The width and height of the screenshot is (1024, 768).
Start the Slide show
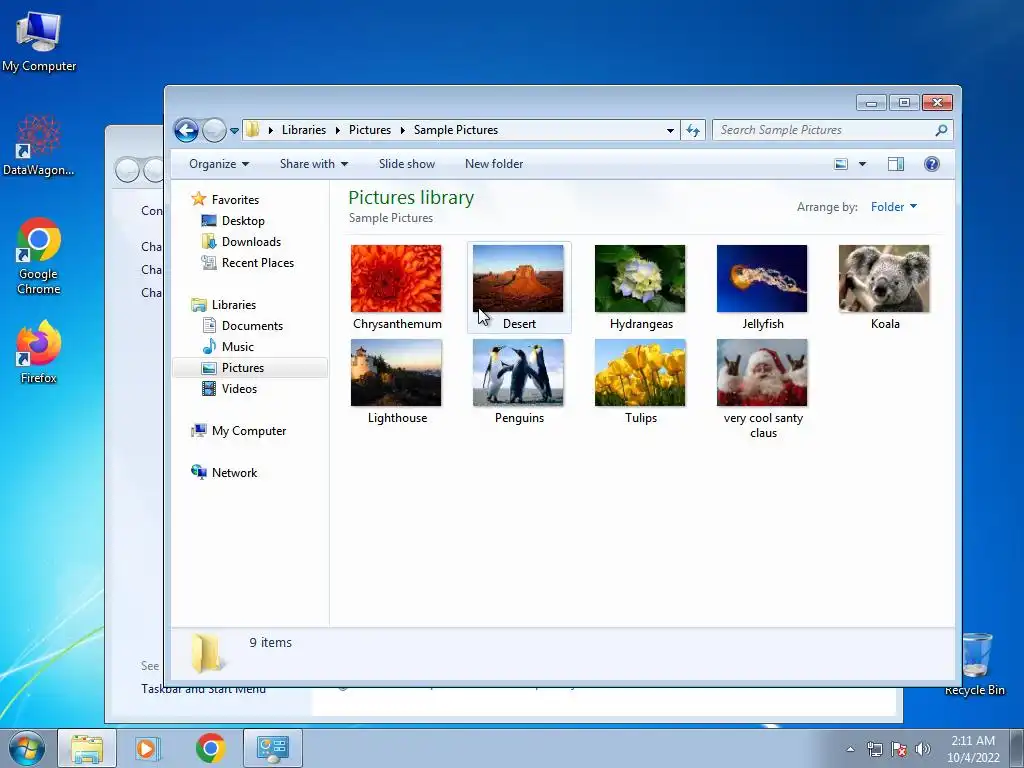coord(407,164)
